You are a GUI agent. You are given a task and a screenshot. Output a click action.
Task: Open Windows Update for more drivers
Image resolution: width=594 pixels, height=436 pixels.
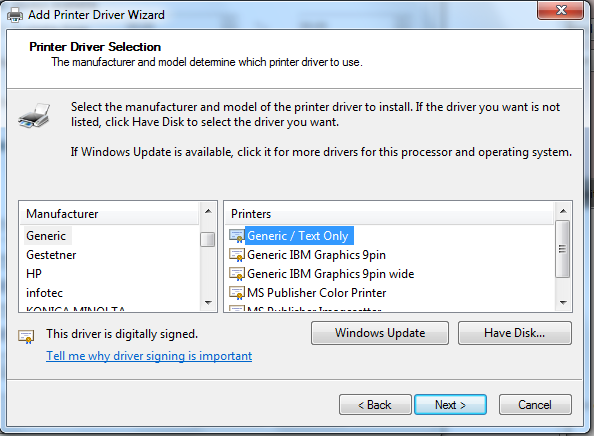[380, 333]
